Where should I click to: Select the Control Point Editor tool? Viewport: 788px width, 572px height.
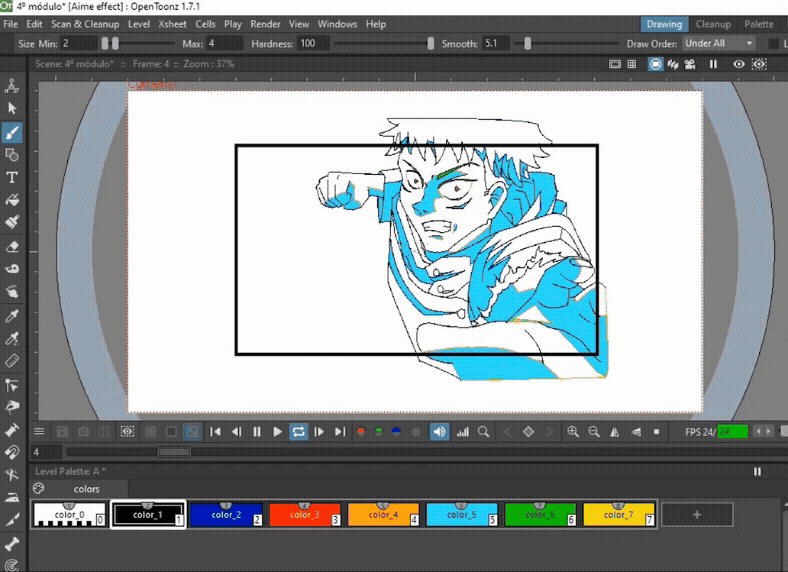click(x=12, y=385)
